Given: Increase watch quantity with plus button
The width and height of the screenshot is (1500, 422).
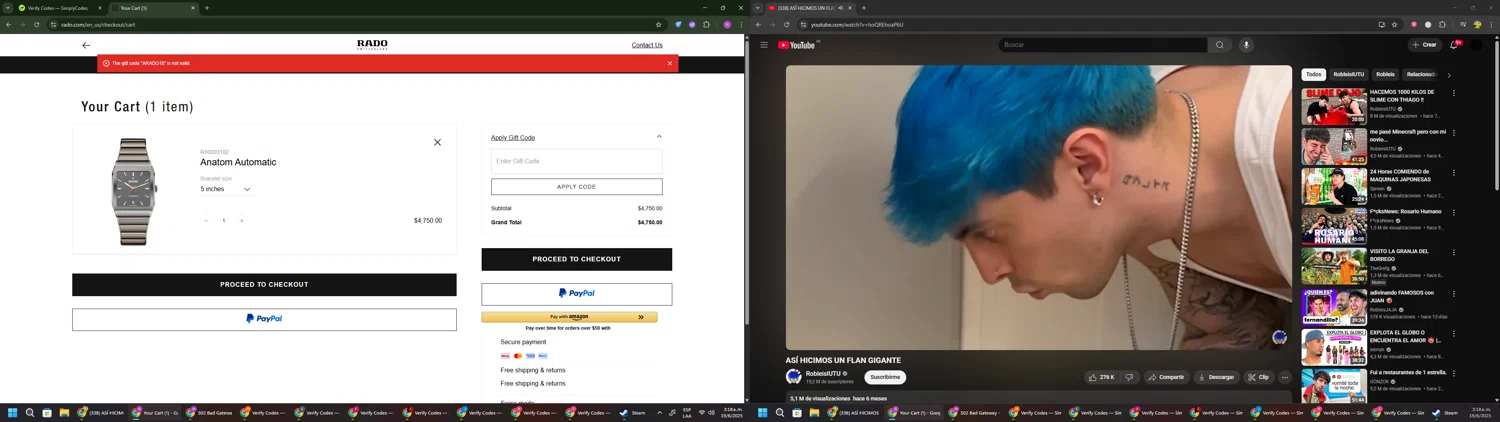Looking at the screenshot, I should 241,220.
